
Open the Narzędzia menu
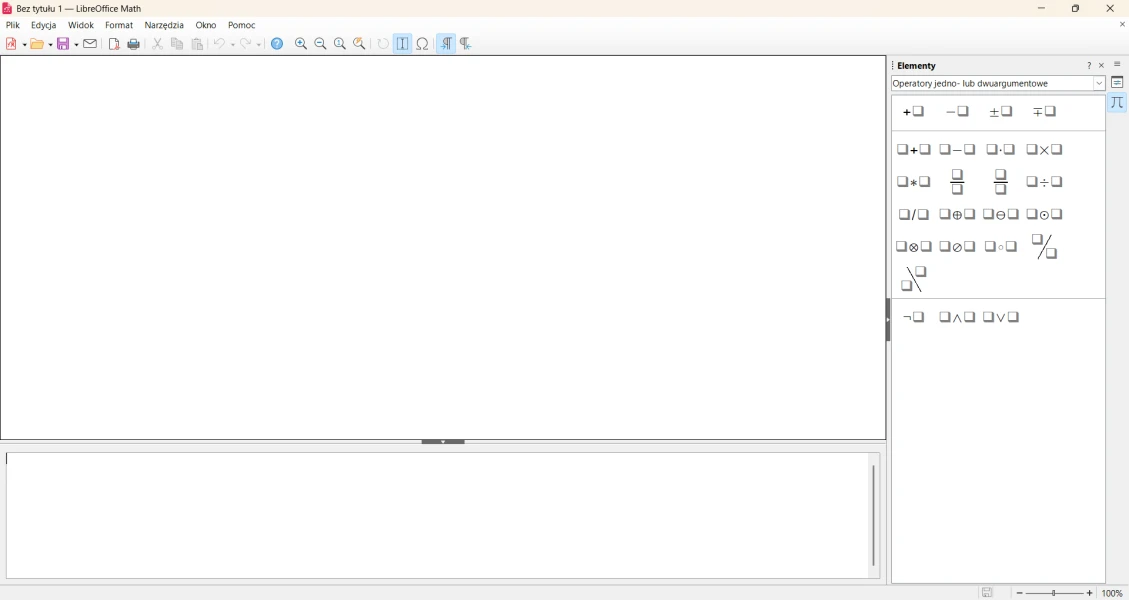click(164, 26)
